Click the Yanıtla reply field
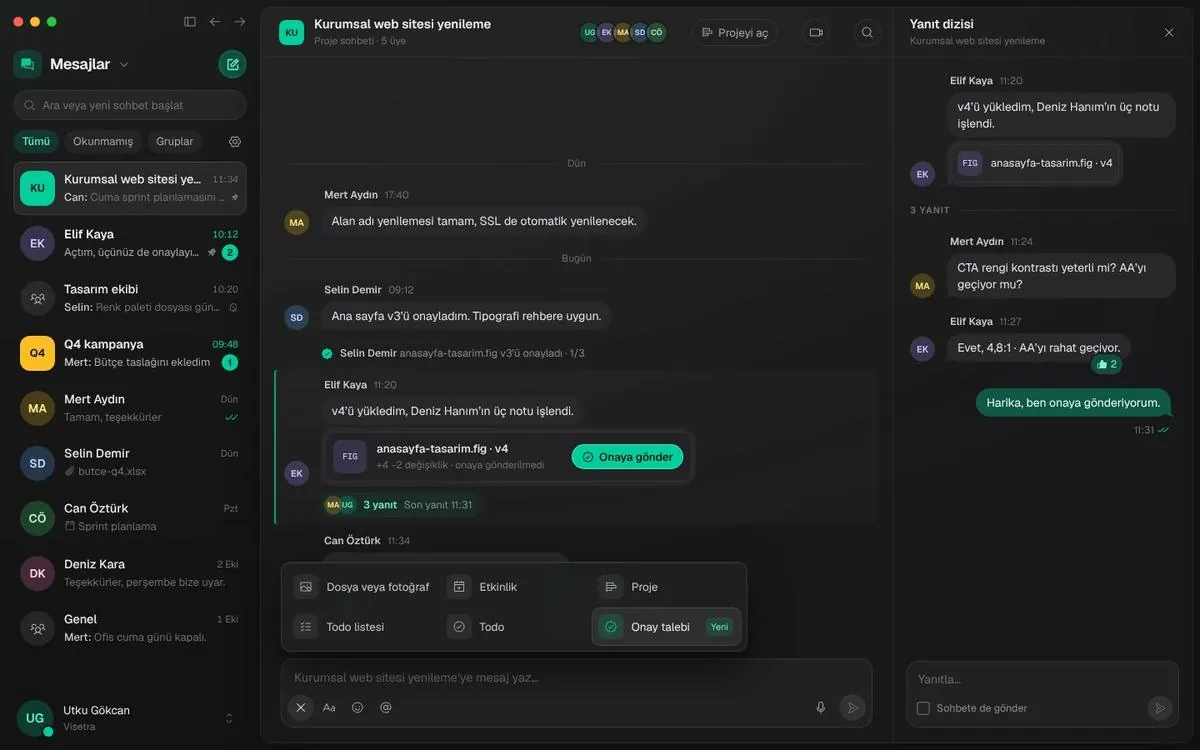Image resolution: width=1200 pixels, height=750 pixels. 1043,679
